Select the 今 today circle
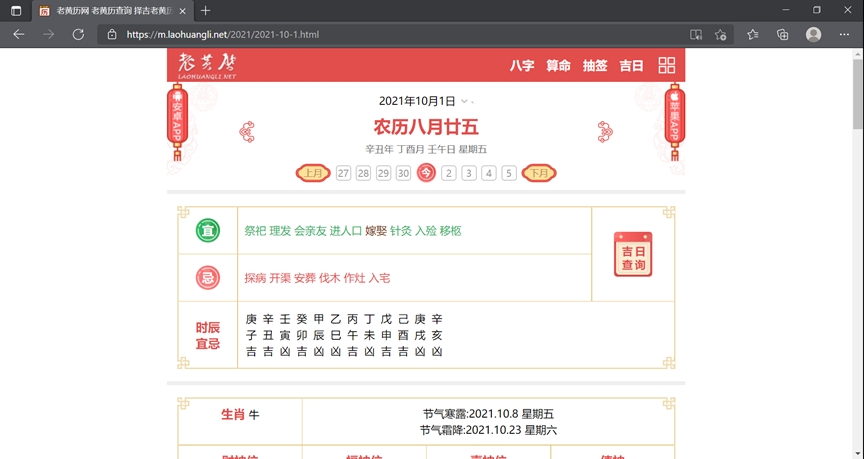Screen dimensions: 864x459 426,173
